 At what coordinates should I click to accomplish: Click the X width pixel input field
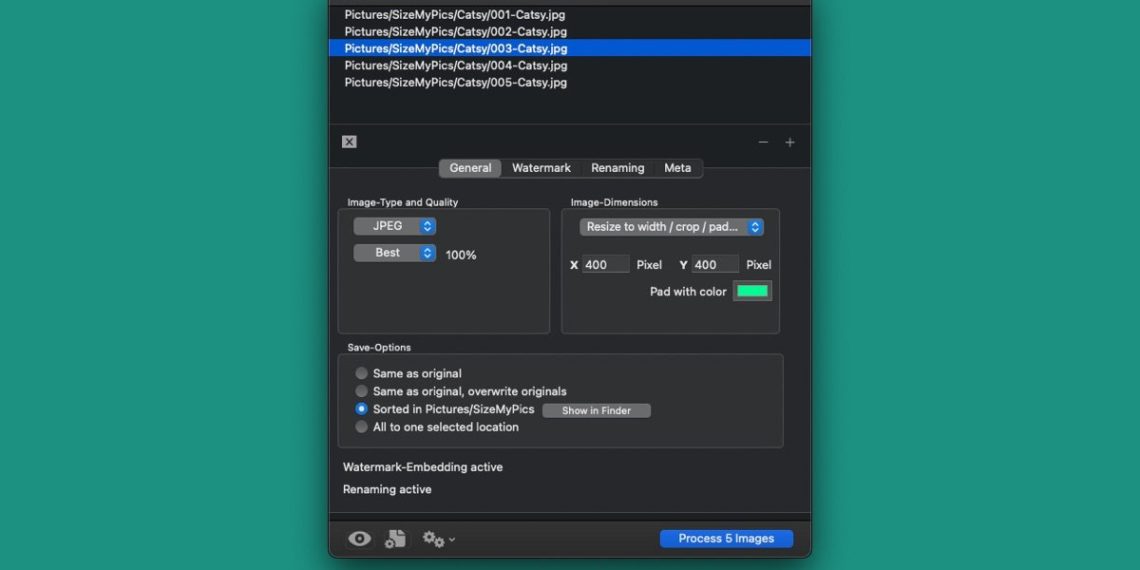tap(605, 265)
